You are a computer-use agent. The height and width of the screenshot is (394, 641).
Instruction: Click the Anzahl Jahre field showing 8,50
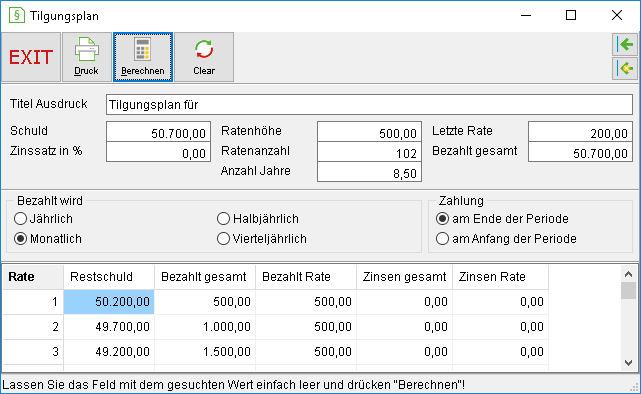369,172
